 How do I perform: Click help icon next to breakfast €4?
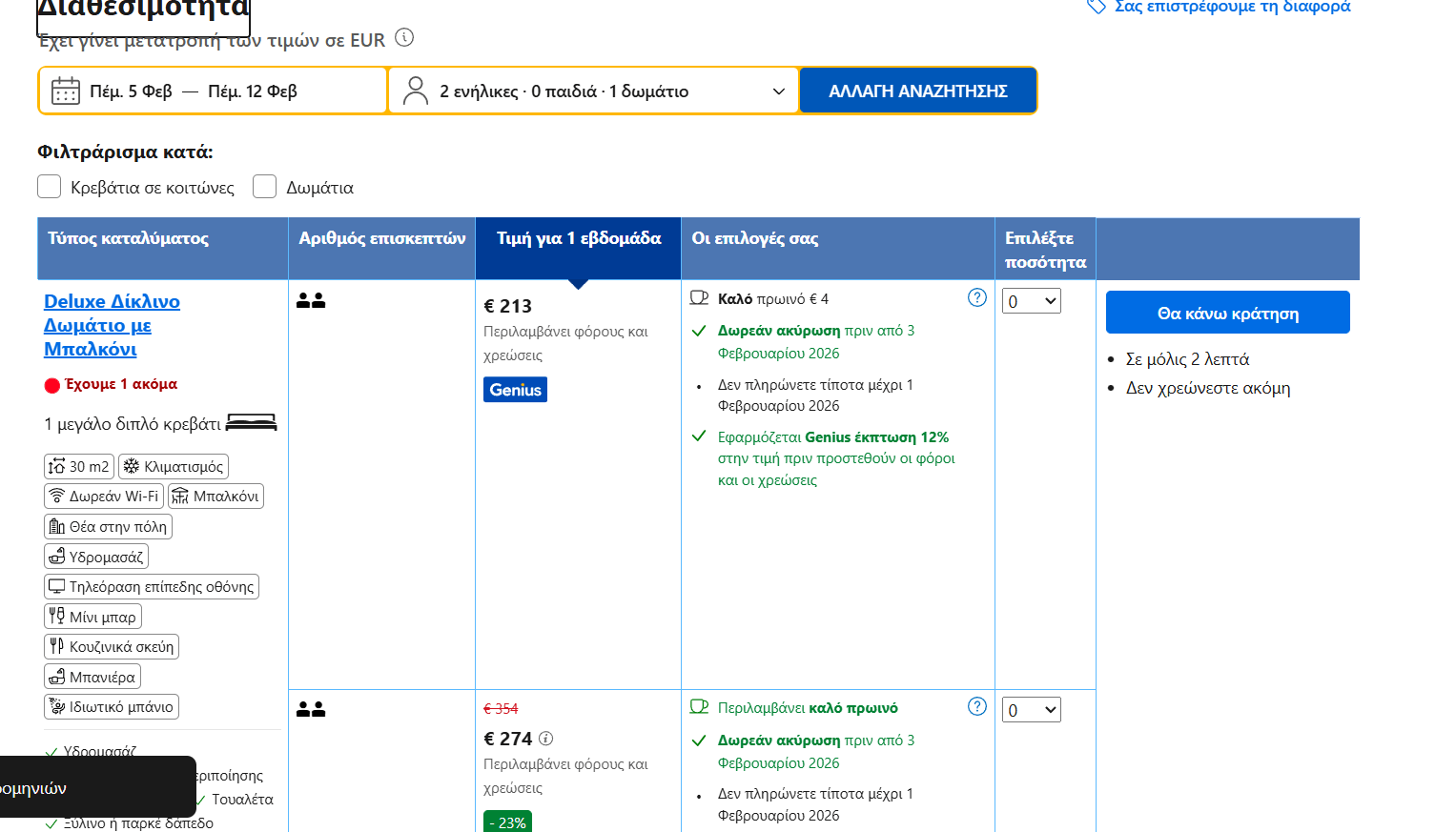[976, 297]
